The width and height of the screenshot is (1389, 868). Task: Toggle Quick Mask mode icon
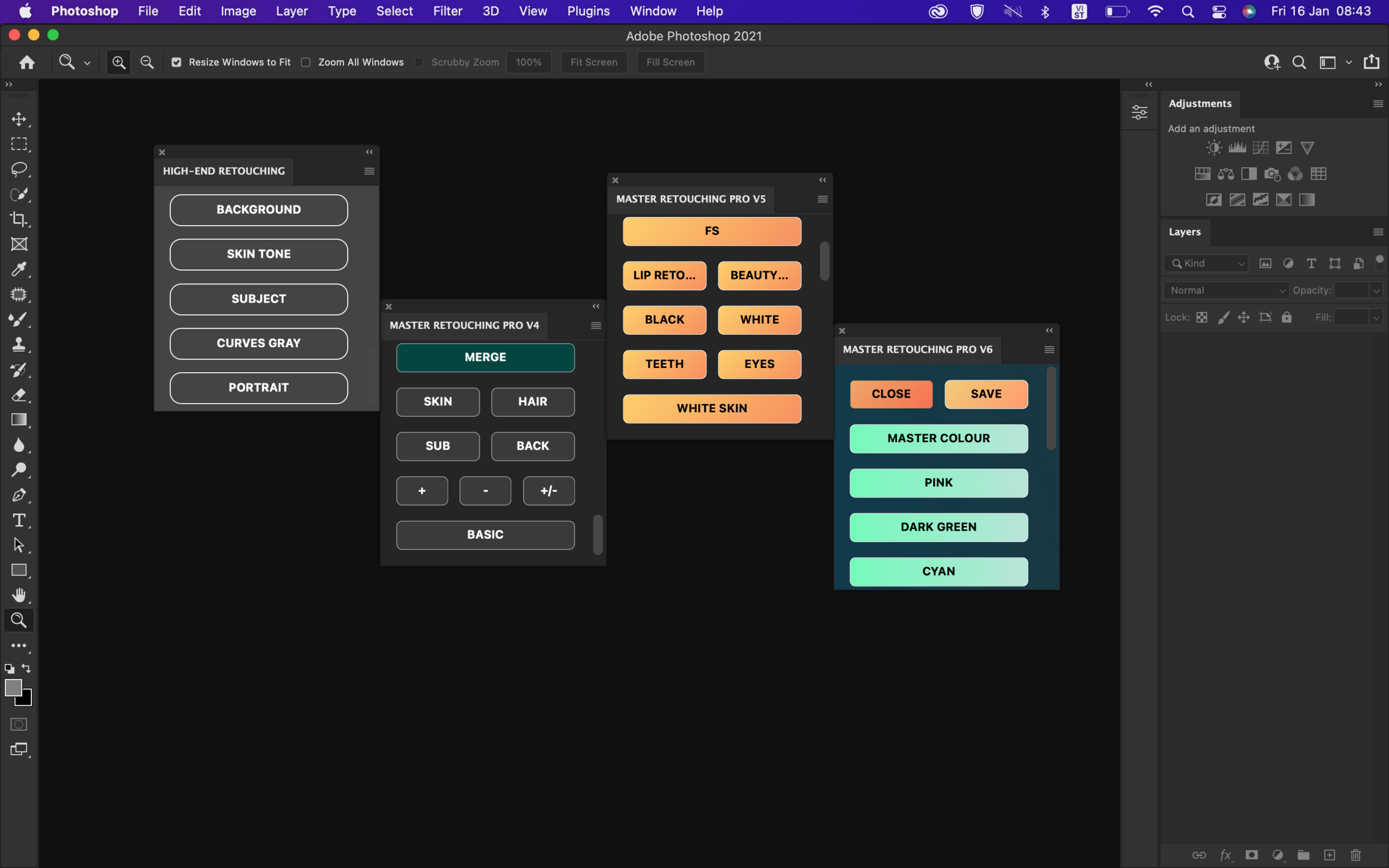pyautogui.click(x=19, y=724)
